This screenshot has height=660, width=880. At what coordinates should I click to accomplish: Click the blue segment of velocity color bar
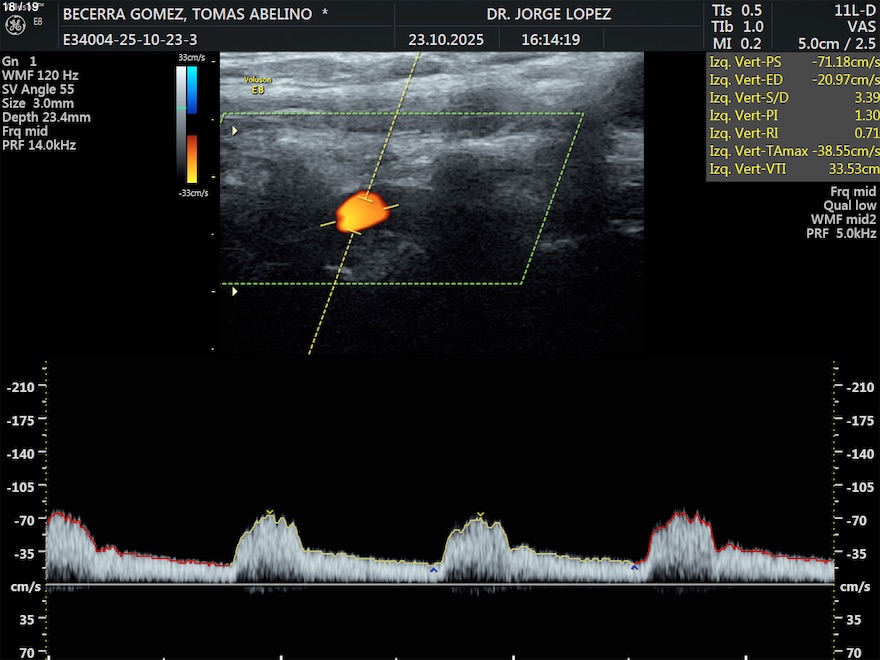192,90
